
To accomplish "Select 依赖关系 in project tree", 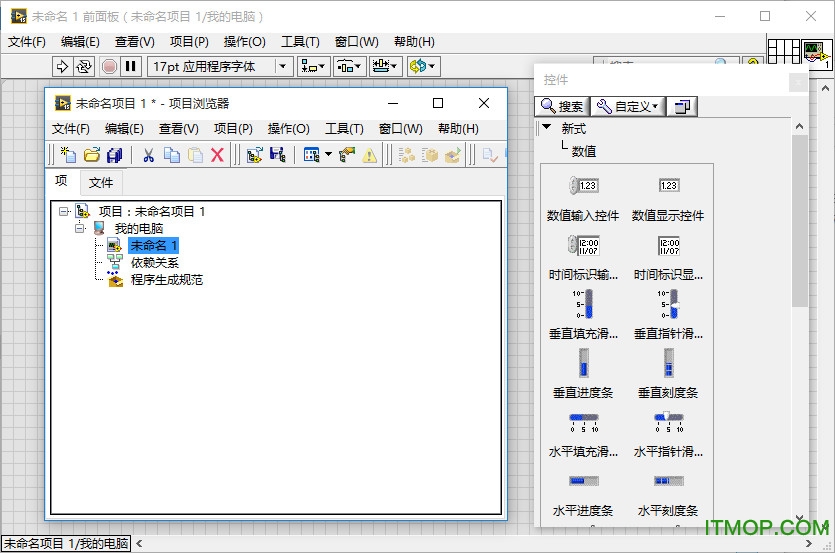I will [x=155, y=263].
